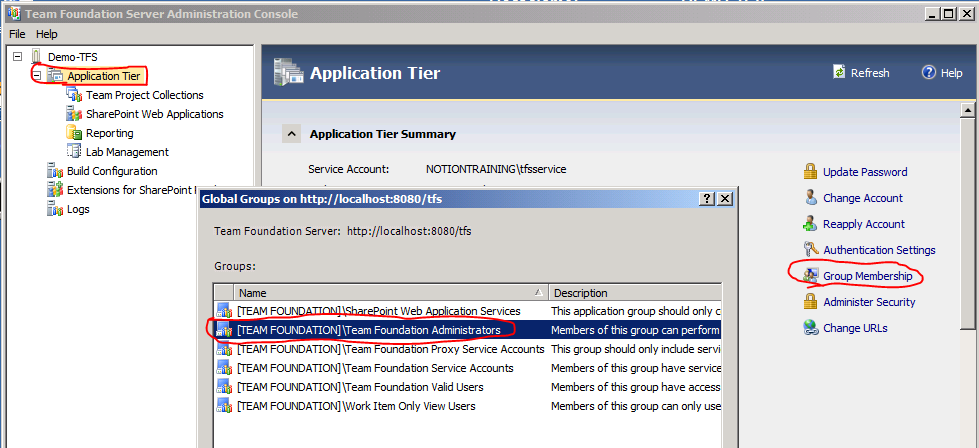Viewport: 979px width, 448px height.
Task: Open Team Project Collections node
Action: pyautogui.click(x=145, y=95)
